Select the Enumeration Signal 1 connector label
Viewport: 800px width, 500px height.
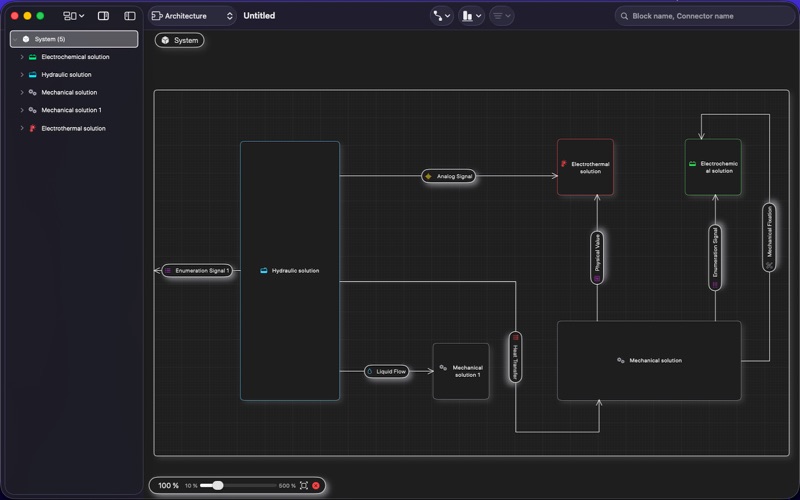click(x=197, y=270)
